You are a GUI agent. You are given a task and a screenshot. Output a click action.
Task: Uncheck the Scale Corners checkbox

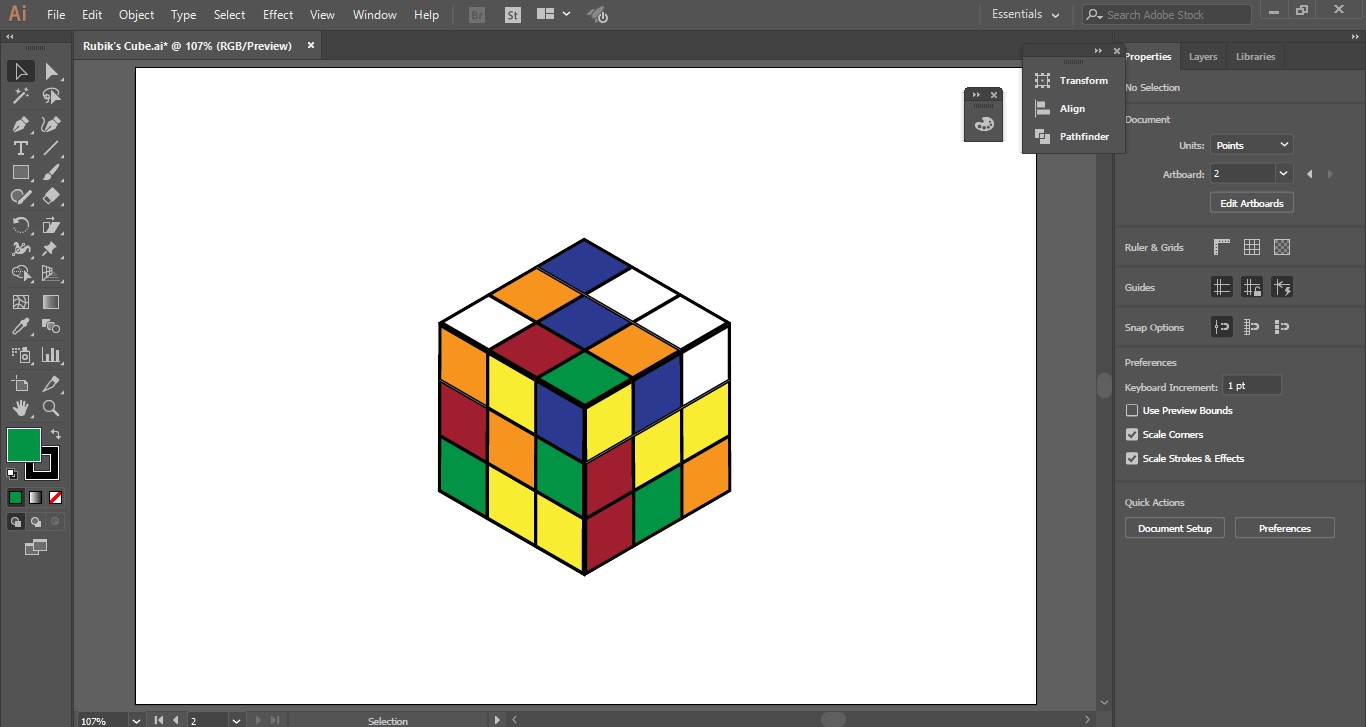pyautogui.click(x=1132, y=434)
